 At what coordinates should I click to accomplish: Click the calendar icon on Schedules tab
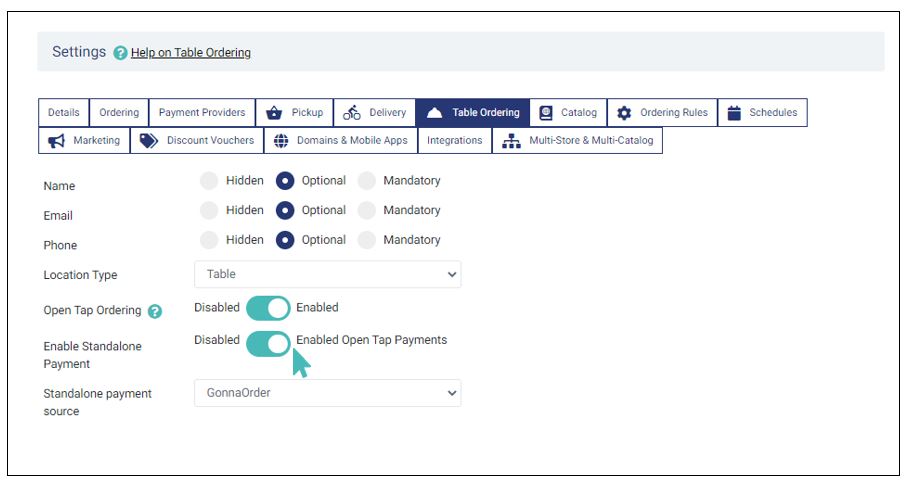tap(734, 113)
